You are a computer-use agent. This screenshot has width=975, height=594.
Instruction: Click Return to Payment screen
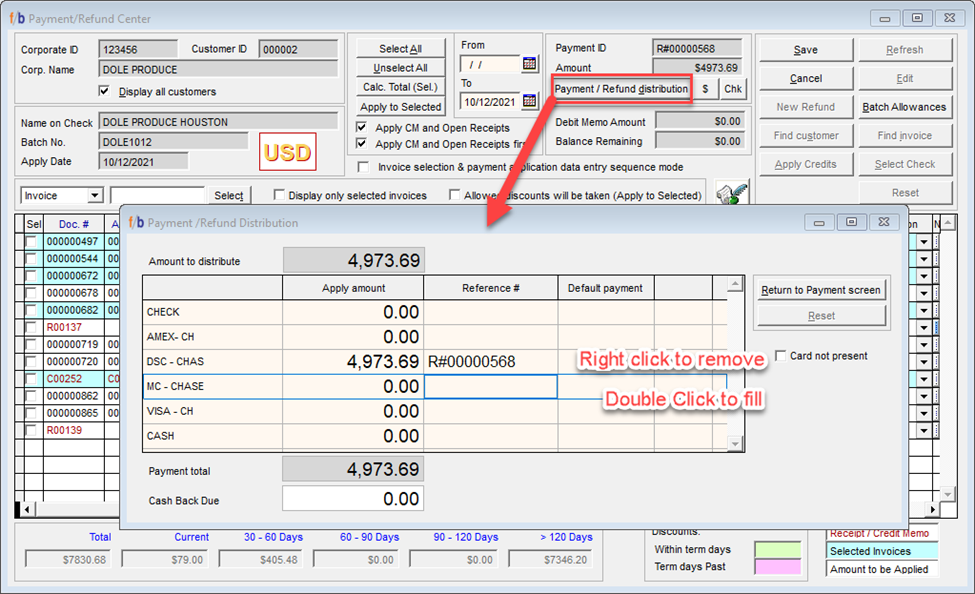pyautogui.click(x=820, y=290)
